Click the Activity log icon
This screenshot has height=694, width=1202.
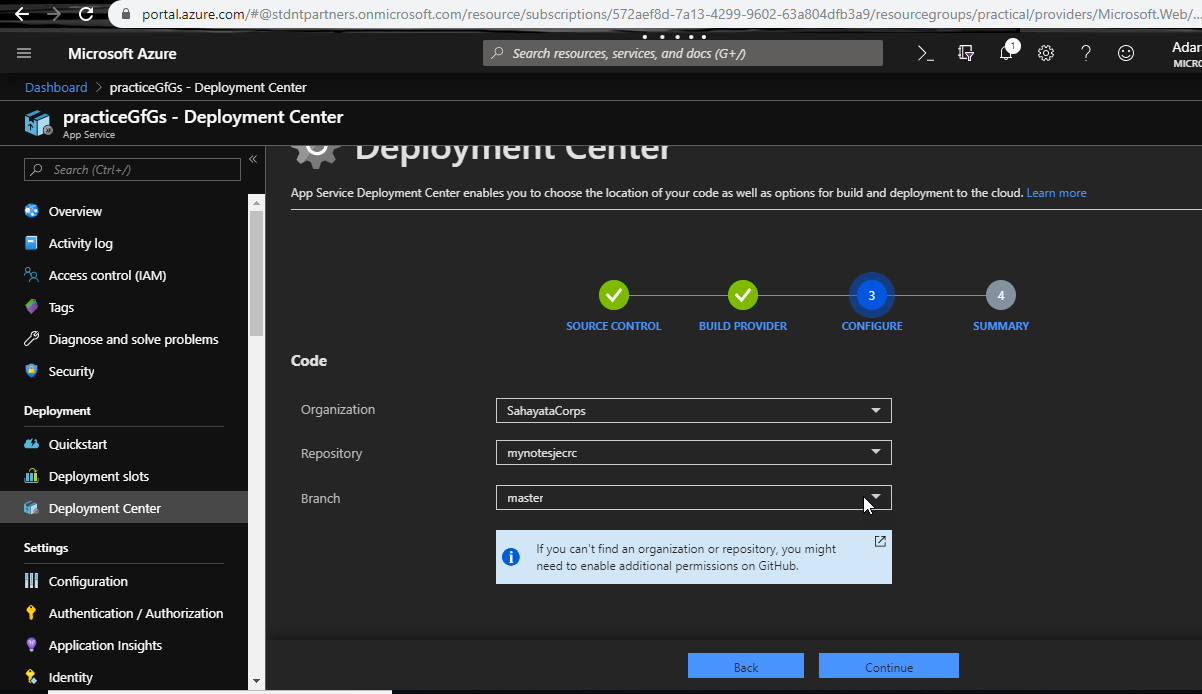(31, 243)
